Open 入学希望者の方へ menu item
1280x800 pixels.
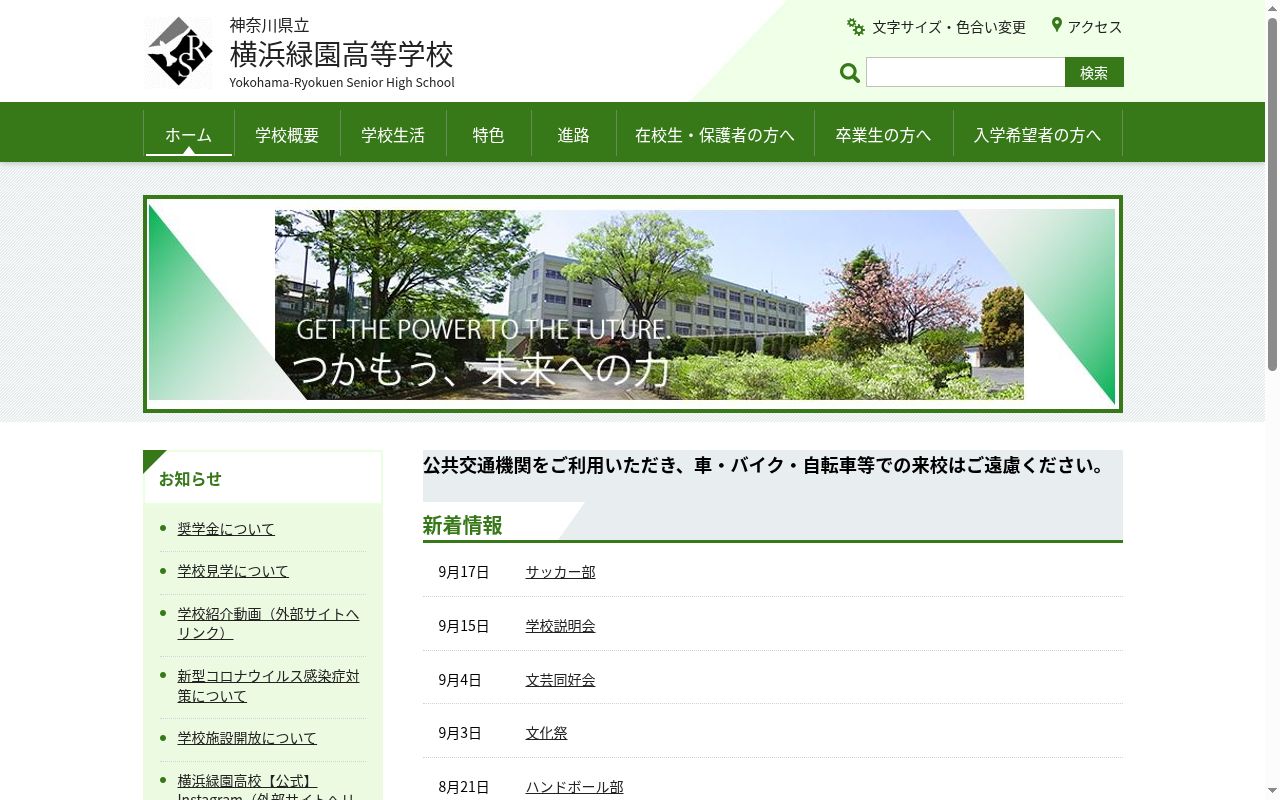tap(1037, 135)
